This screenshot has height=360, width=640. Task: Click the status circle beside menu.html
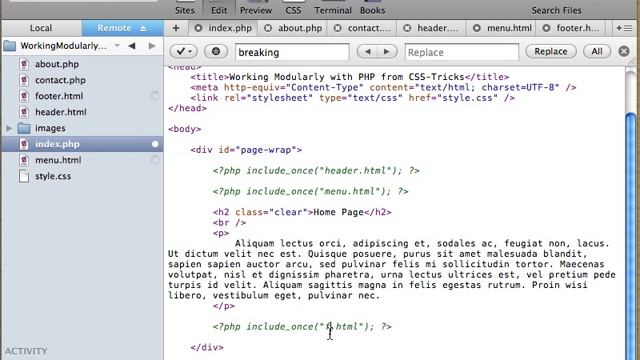tap(155, 160)
